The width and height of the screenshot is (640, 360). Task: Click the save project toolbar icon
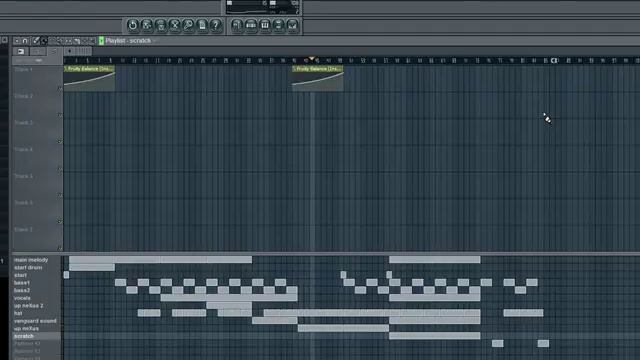[147, 25]
